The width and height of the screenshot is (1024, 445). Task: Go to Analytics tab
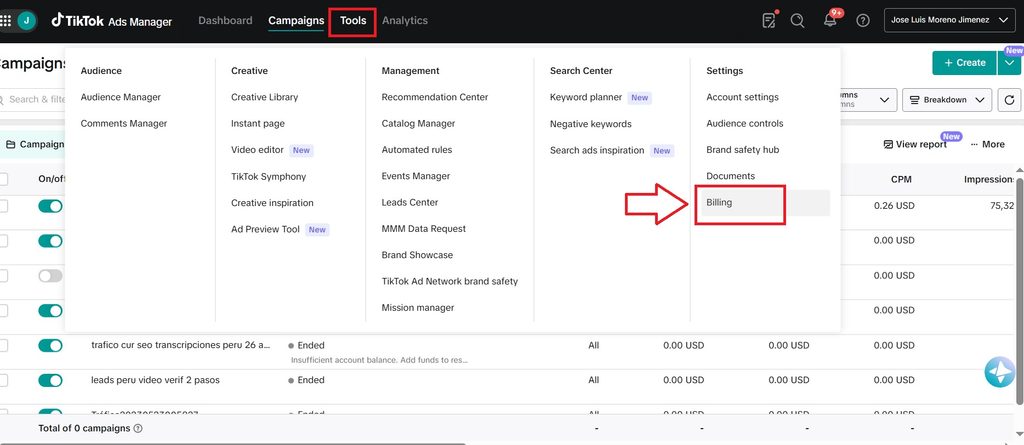click(x=405, y=20)
